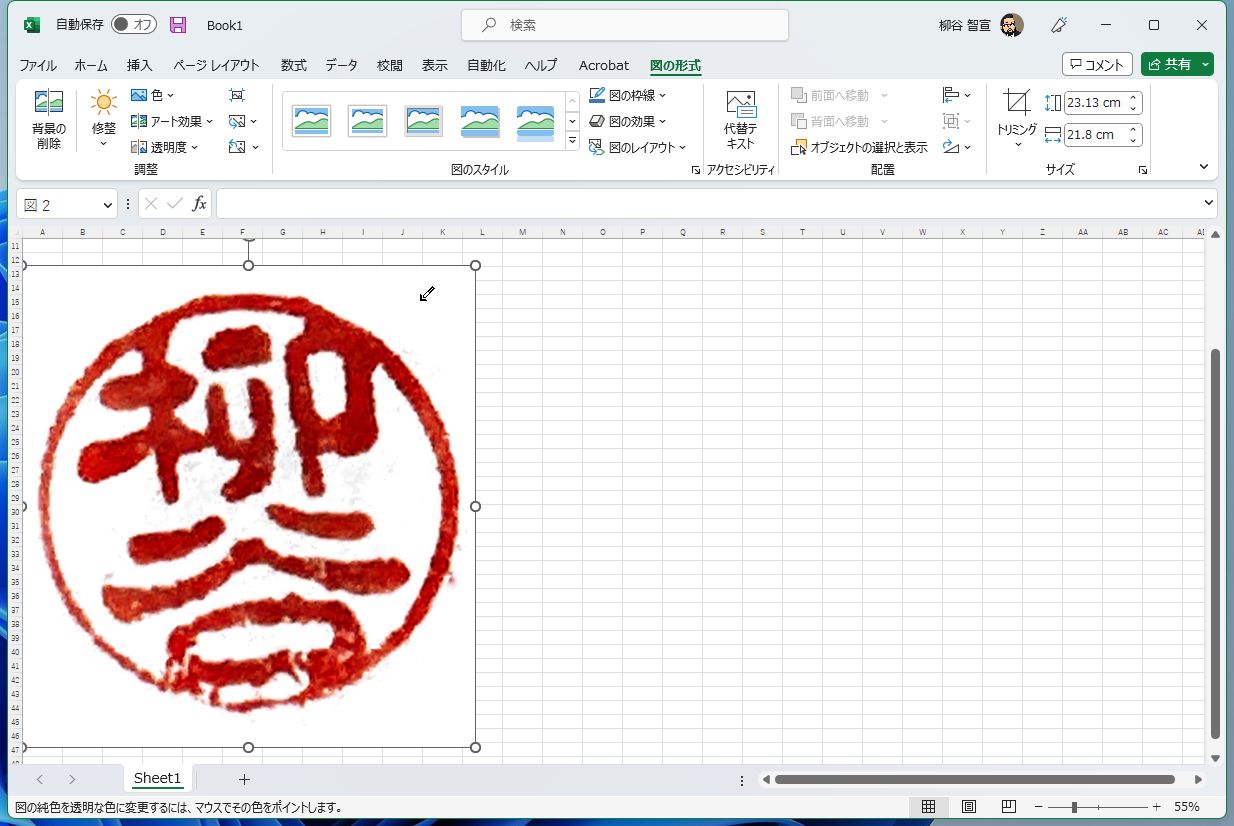Viewport: 1234px width, 826px height.
Task: Open 図の枠線 (Picture Border) menu
Action: (627, 95)
